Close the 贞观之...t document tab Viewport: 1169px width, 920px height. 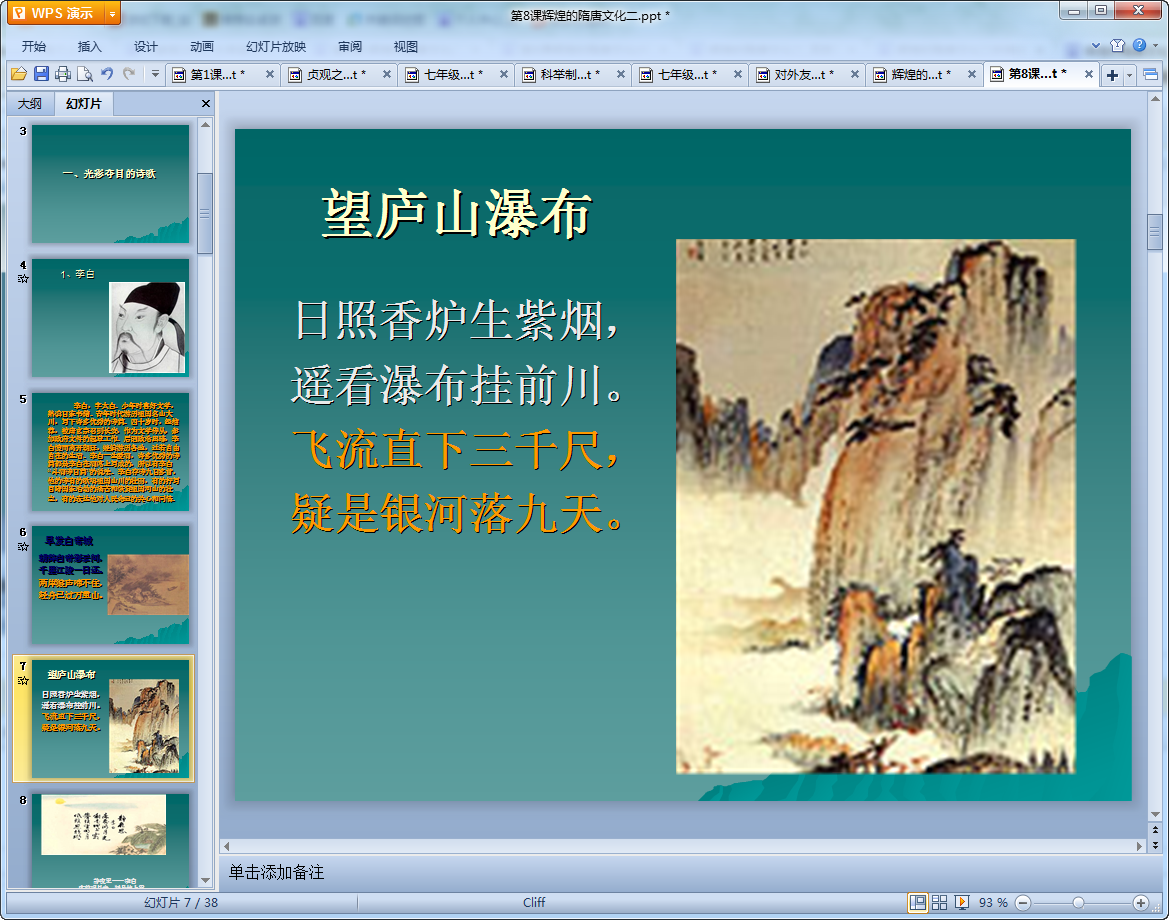(x=387, y=74)
